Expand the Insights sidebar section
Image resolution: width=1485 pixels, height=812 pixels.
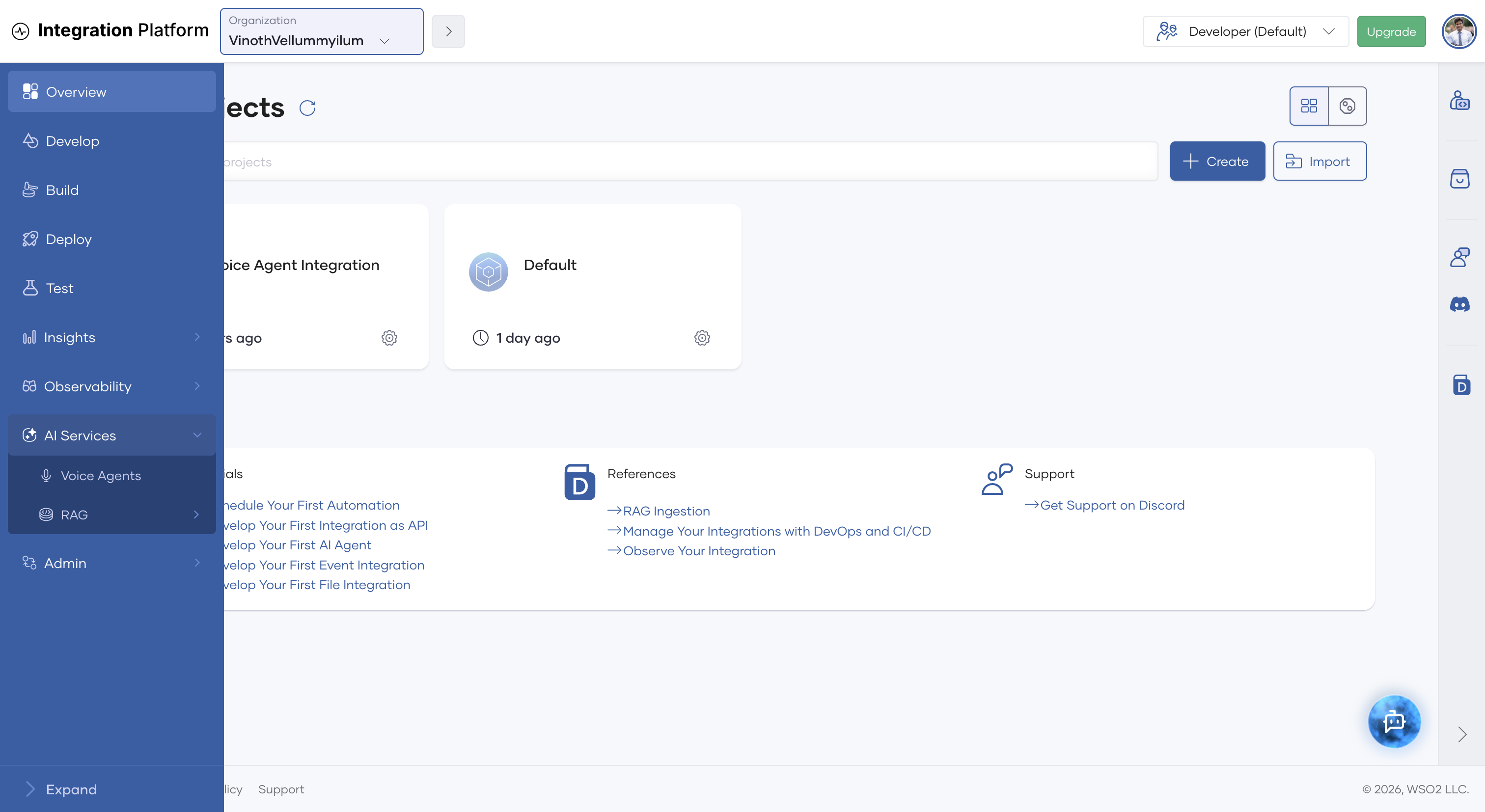tap(112, 337)
